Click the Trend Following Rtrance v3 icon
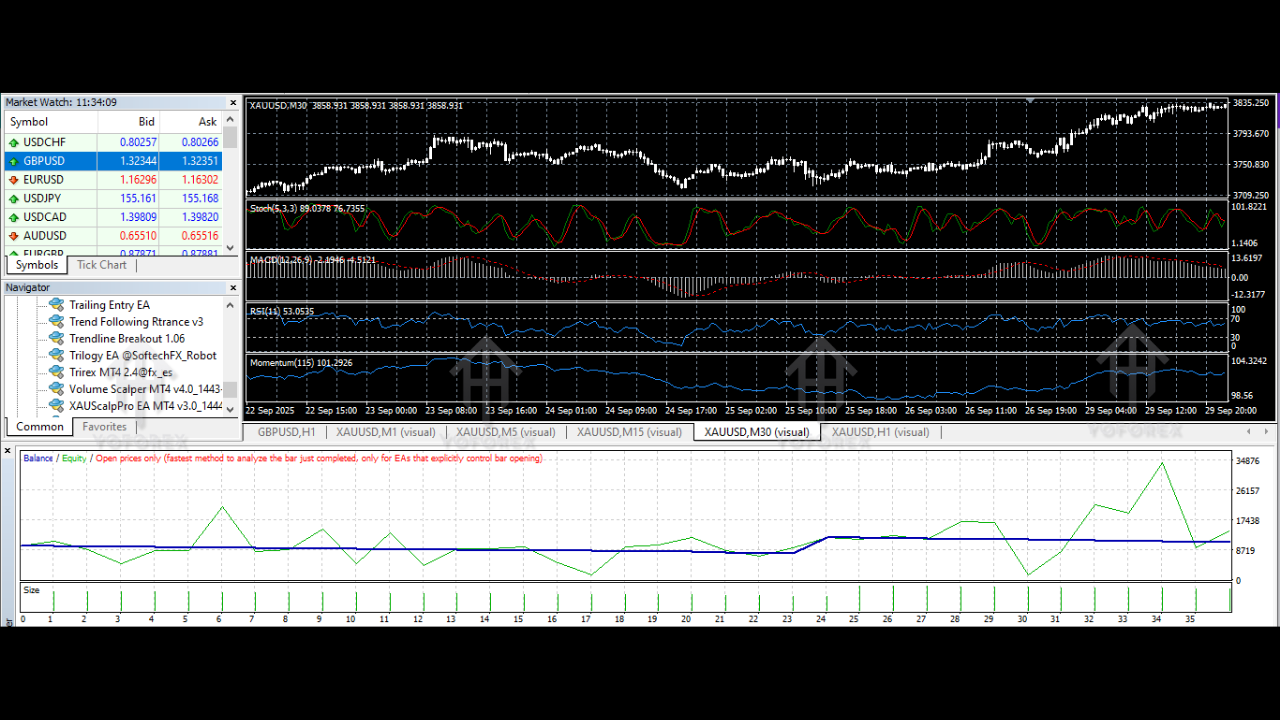The image size is (1280, 720). tap(56, 321)
